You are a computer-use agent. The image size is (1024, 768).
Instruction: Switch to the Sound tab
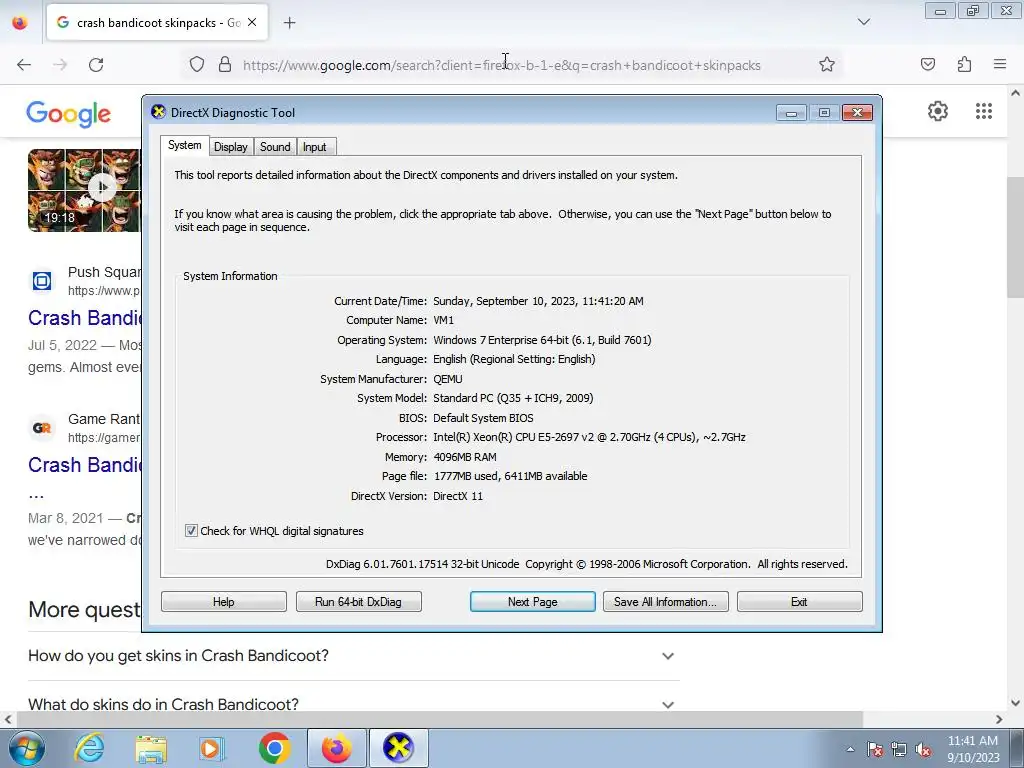[275, 147]
